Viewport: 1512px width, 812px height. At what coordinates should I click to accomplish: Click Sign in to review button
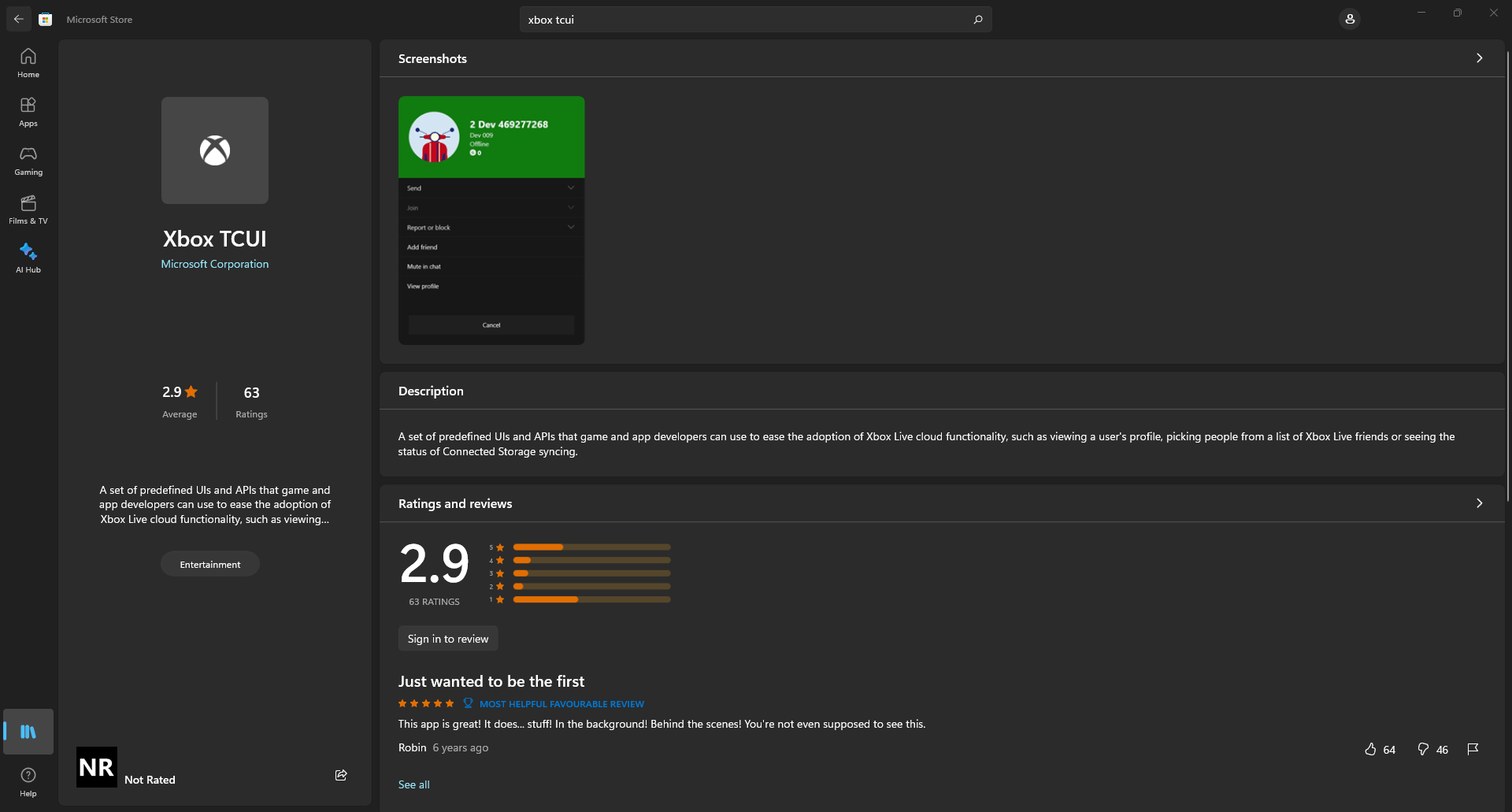[448, 639]
